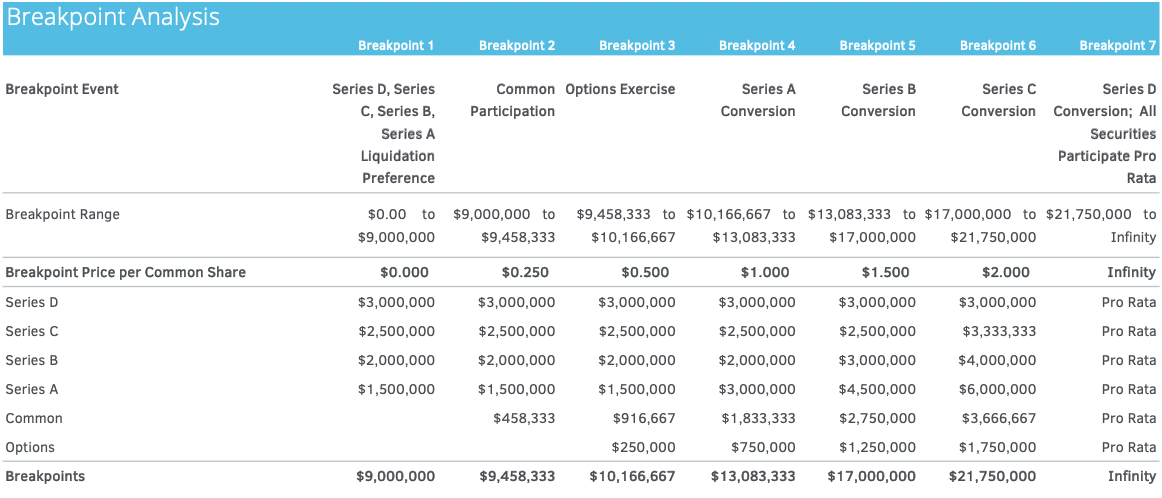Click the Breakpoint 4 column header
Screen dimensions: 1162x498
click(757, 45)
